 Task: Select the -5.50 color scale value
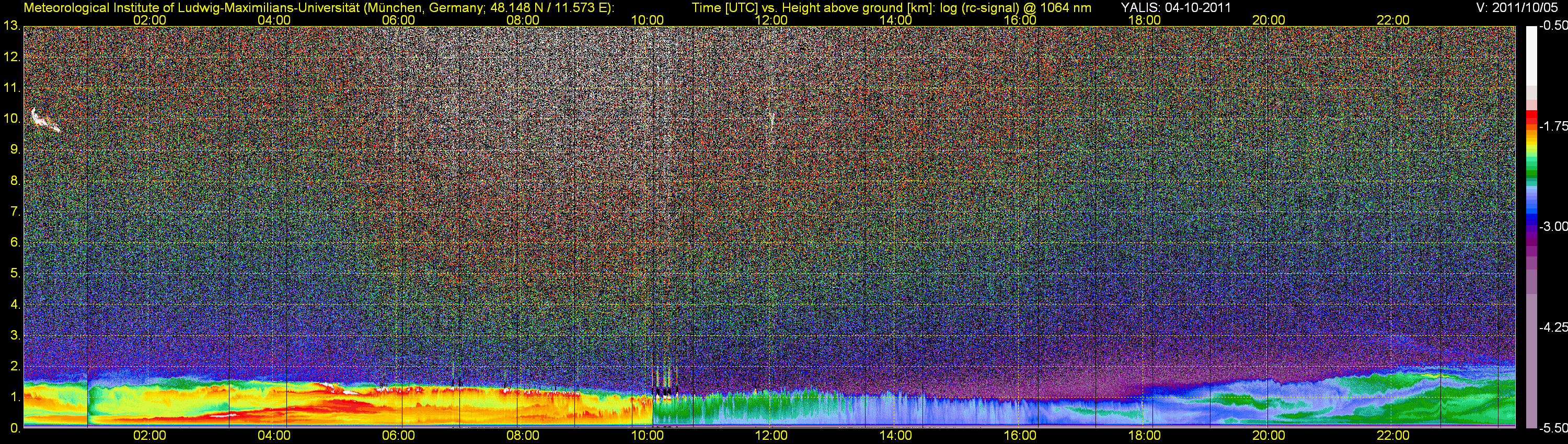[x=1553, y=428]
